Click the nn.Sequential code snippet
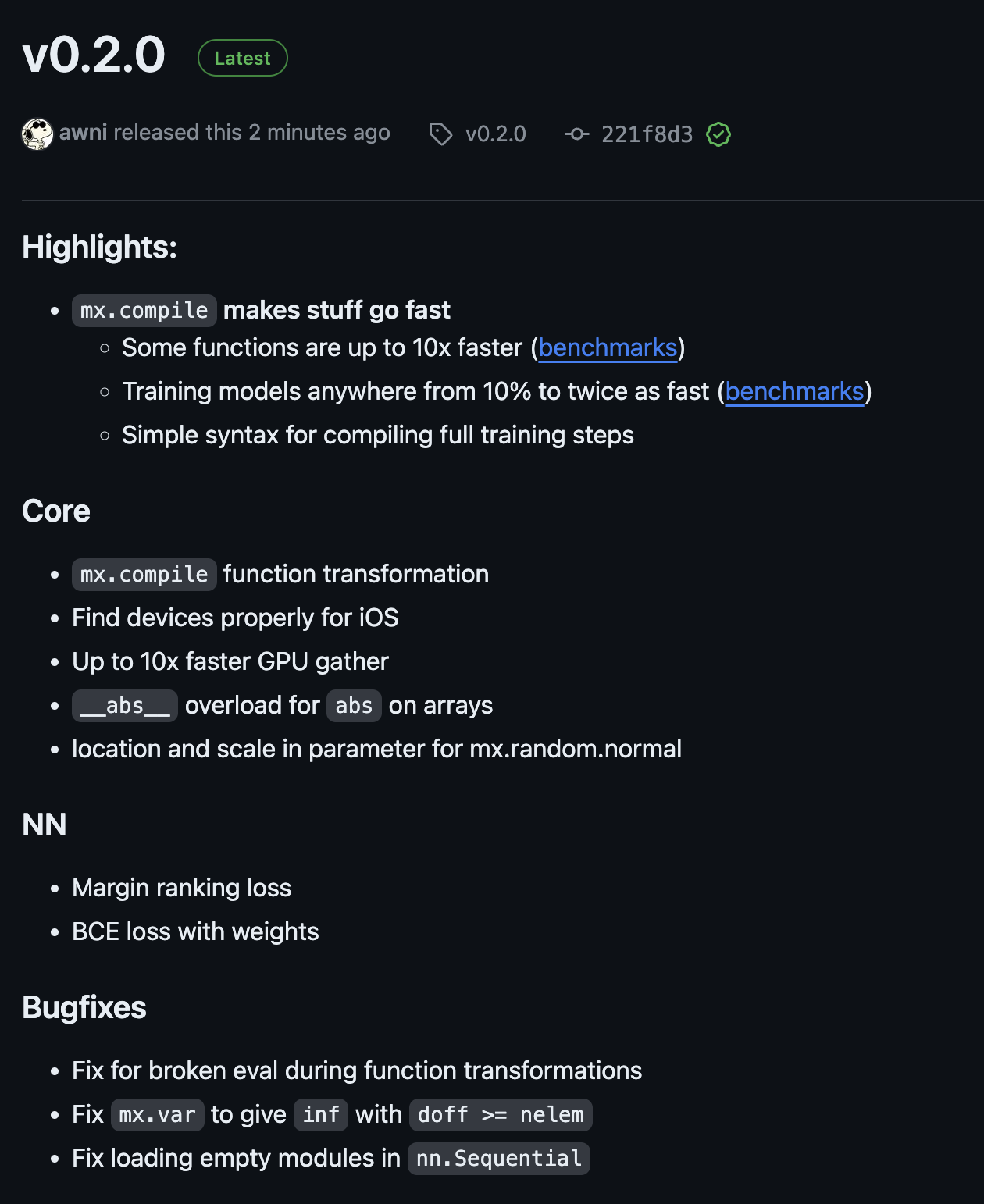This screenshot has width=984, height=1204. click(x=499, y=1158)
